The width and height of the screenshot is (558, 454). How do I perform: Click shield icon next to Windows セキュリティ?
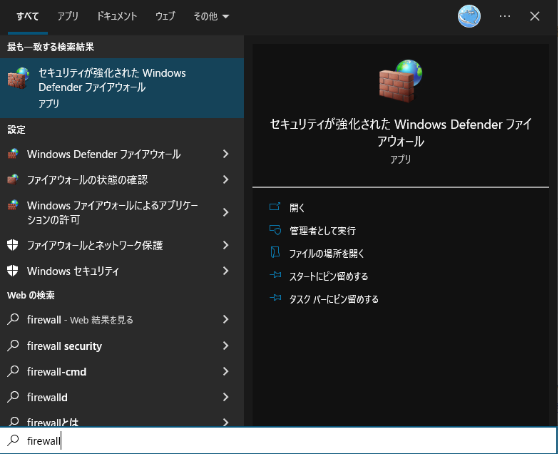pyautogui.click(x=13, y=271)
